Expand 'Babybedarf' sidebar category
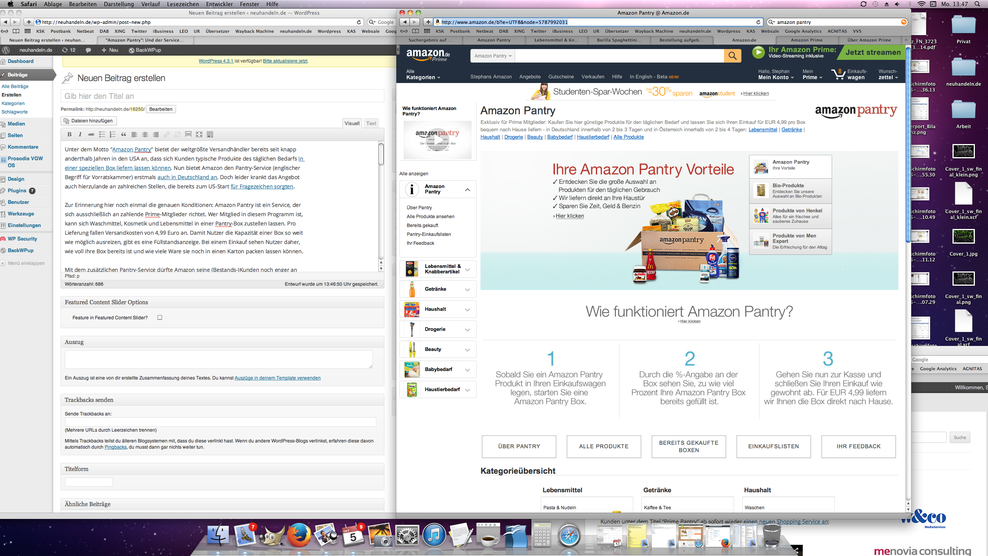Screen dimensions: 988x556 (x=467, y=370)
